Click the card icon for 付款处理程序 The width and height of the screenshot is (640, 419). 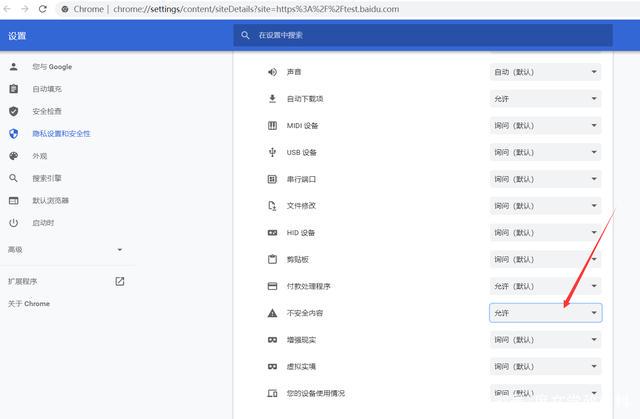click(x=272, y=286)
